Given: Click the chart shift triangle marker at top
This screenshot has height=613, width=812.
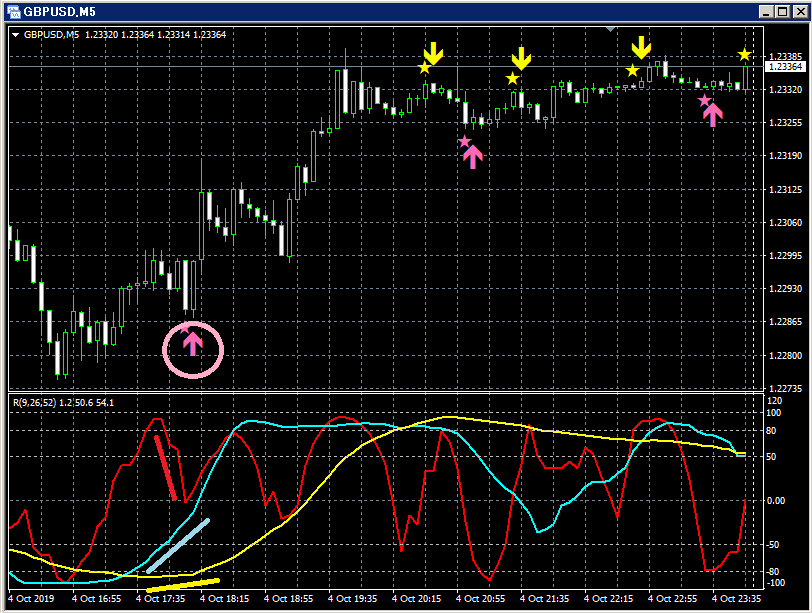Looking at the screenshot, I should click(611, 29).
